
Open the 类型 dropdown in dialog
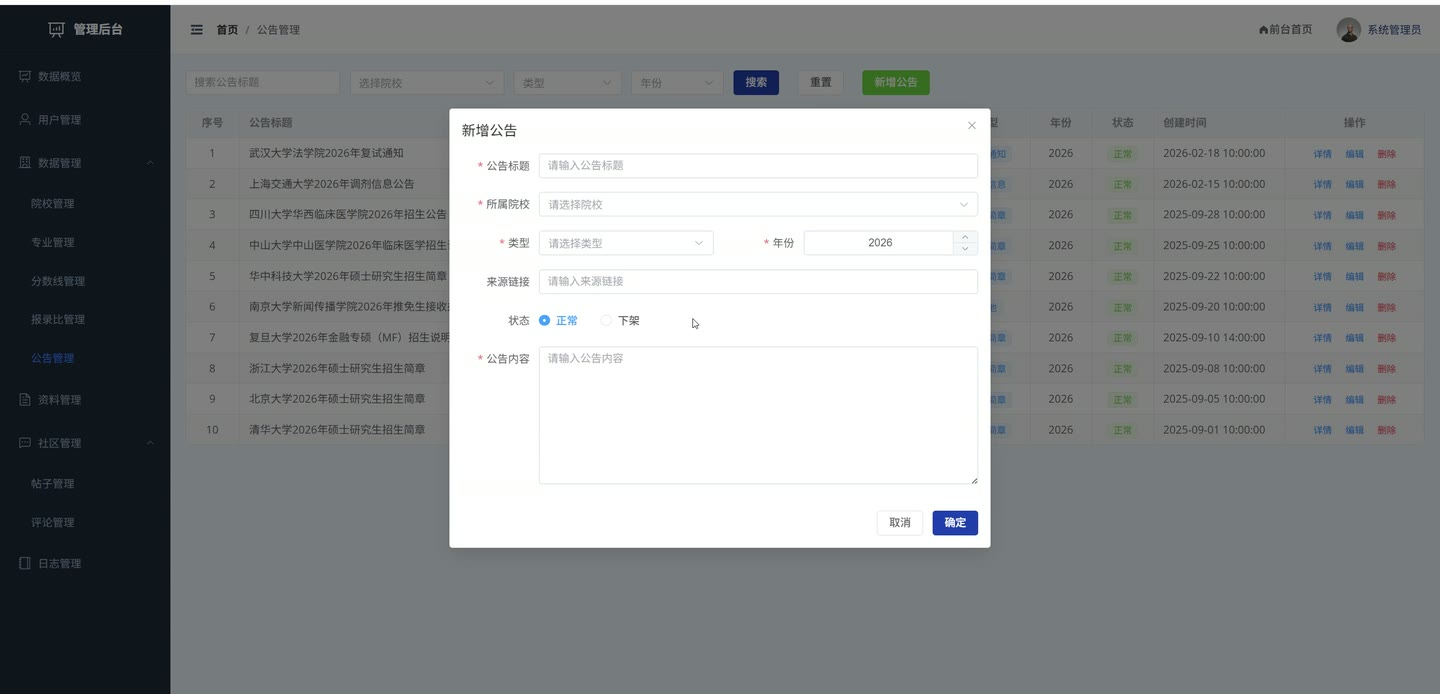point(626,243)
